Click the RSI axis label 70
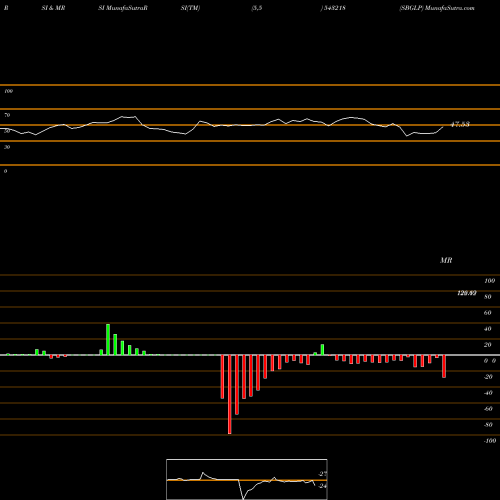This screenshot has height=500, width=500. (x=7, y=115)
